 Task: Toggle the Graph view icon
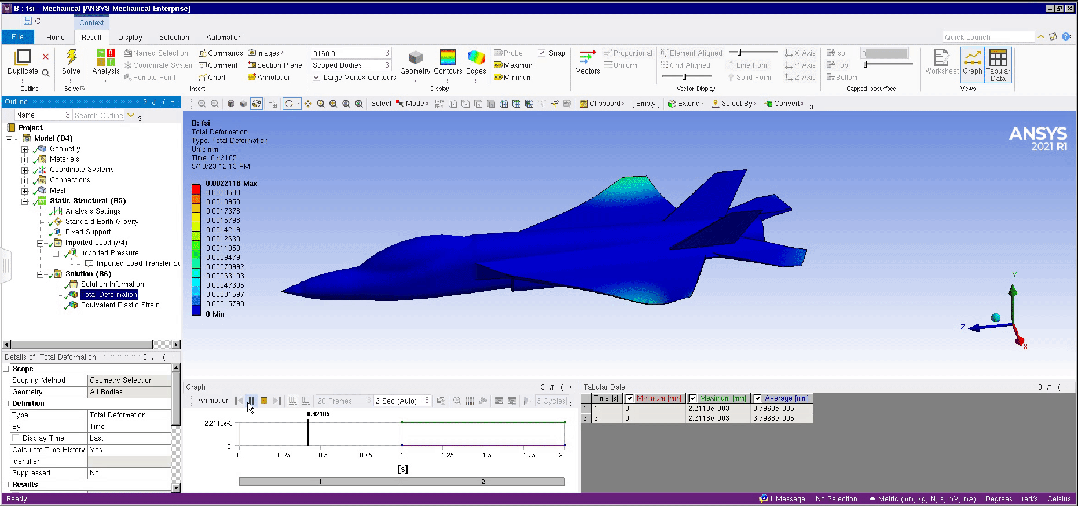pos(972,58)
